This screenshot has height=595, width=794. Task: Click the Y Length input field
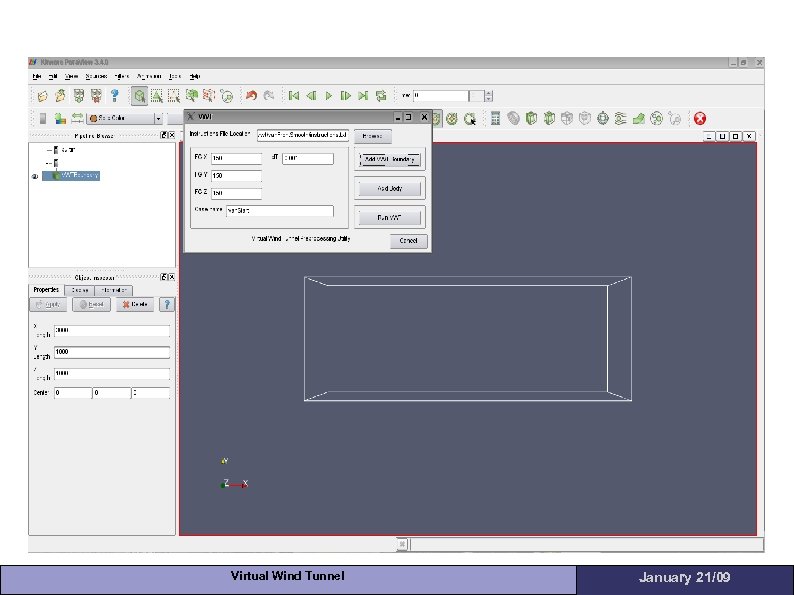(x=112, y=352)
